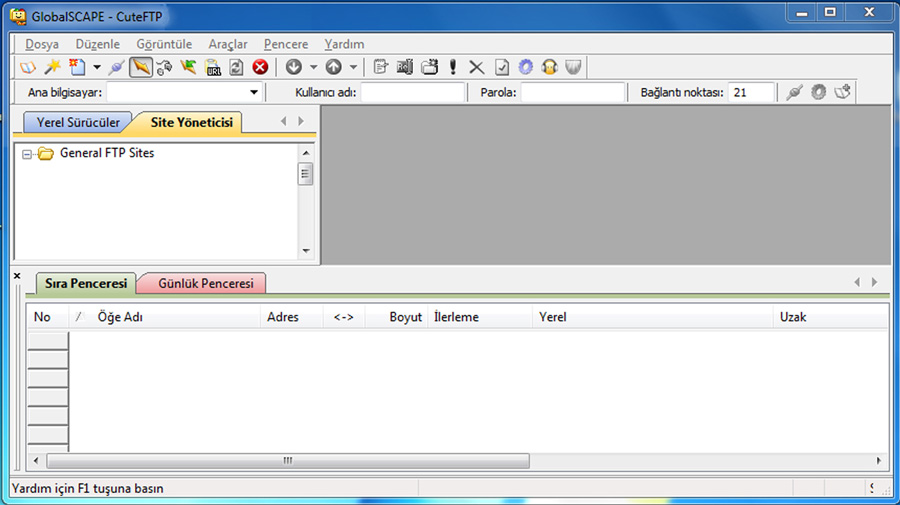The width and height of the screenshot is (900, 505).
Task: Click queue horizontal scrollbar left arrow
Action: pyautogui.click(x=36, y=460)
